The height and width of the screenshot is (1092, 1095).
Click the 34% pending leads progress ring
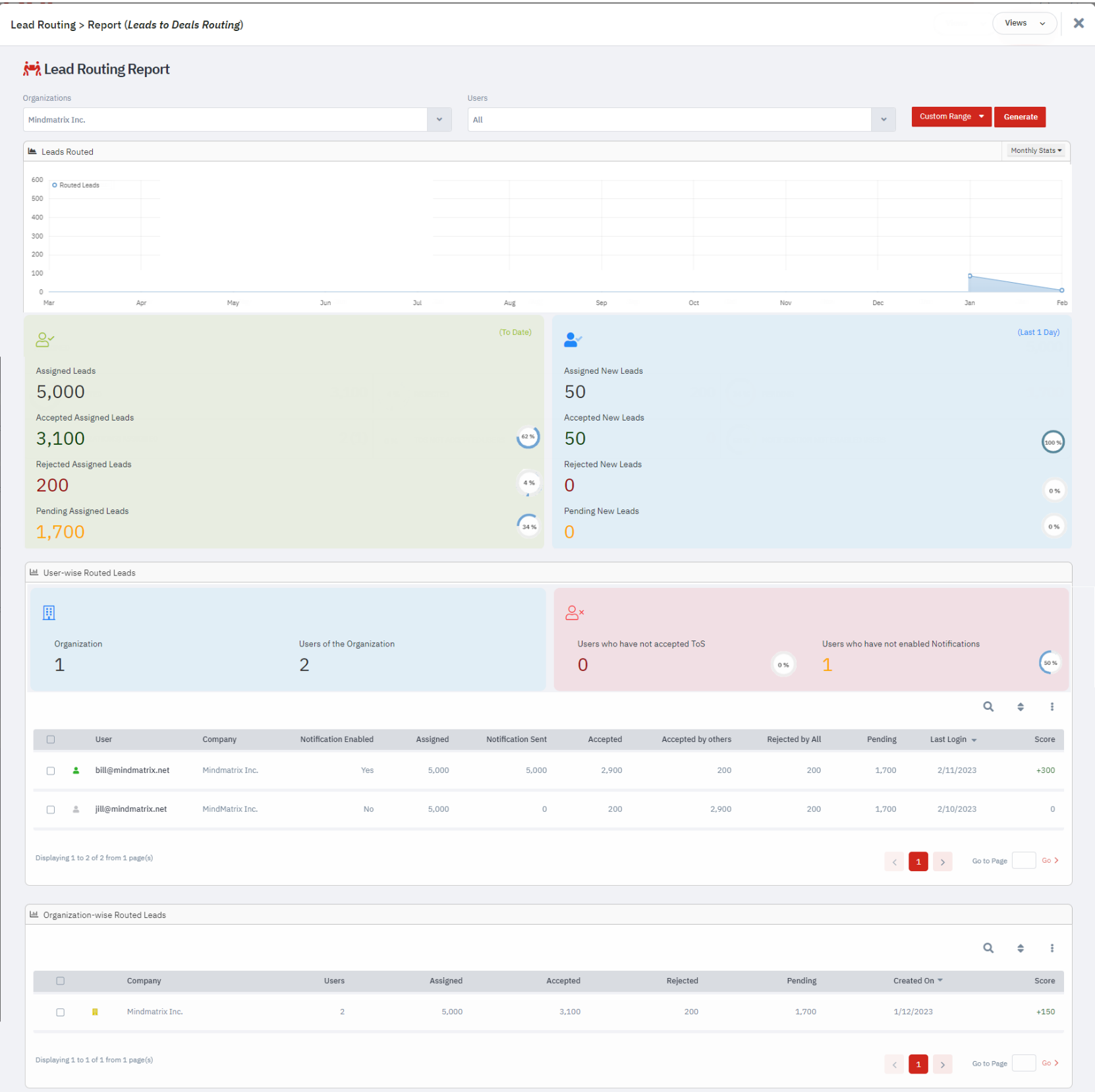528,526
